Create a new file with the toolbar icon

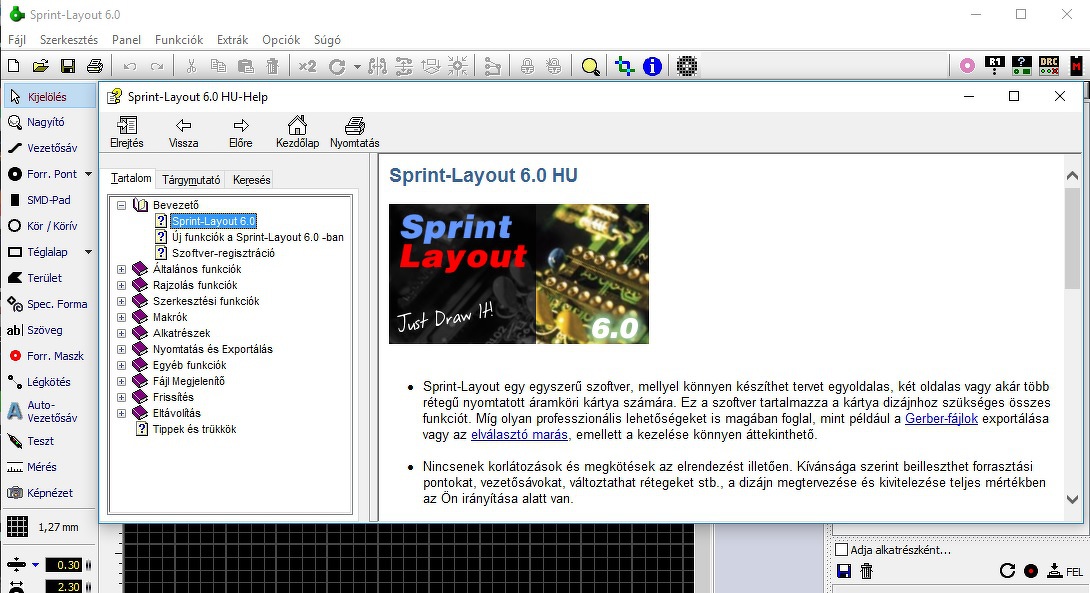click(x=13, y=66)
